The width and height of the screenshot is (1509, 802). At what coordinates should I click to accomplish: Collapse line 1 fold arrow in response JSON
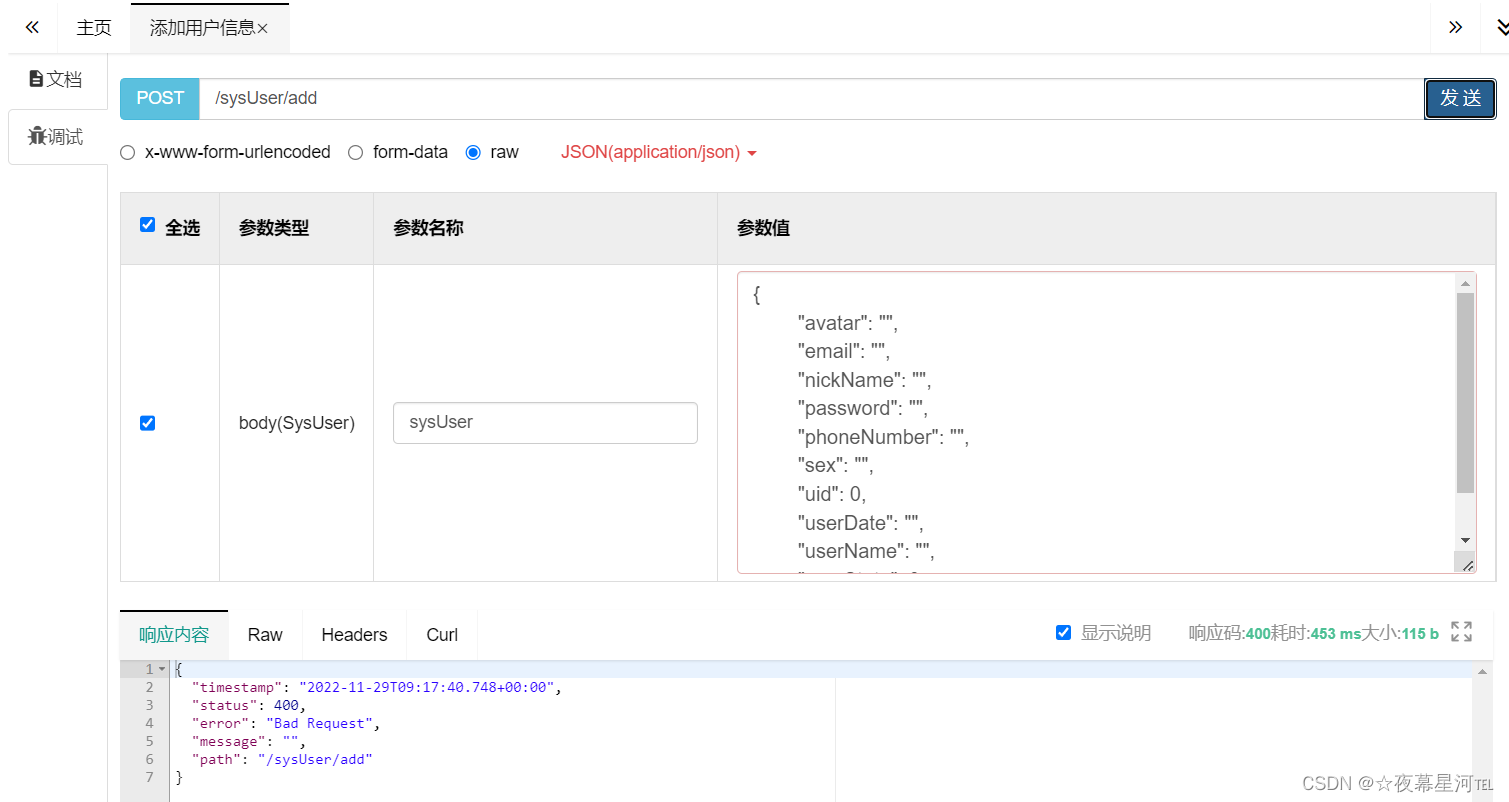(x=162, y=669)
